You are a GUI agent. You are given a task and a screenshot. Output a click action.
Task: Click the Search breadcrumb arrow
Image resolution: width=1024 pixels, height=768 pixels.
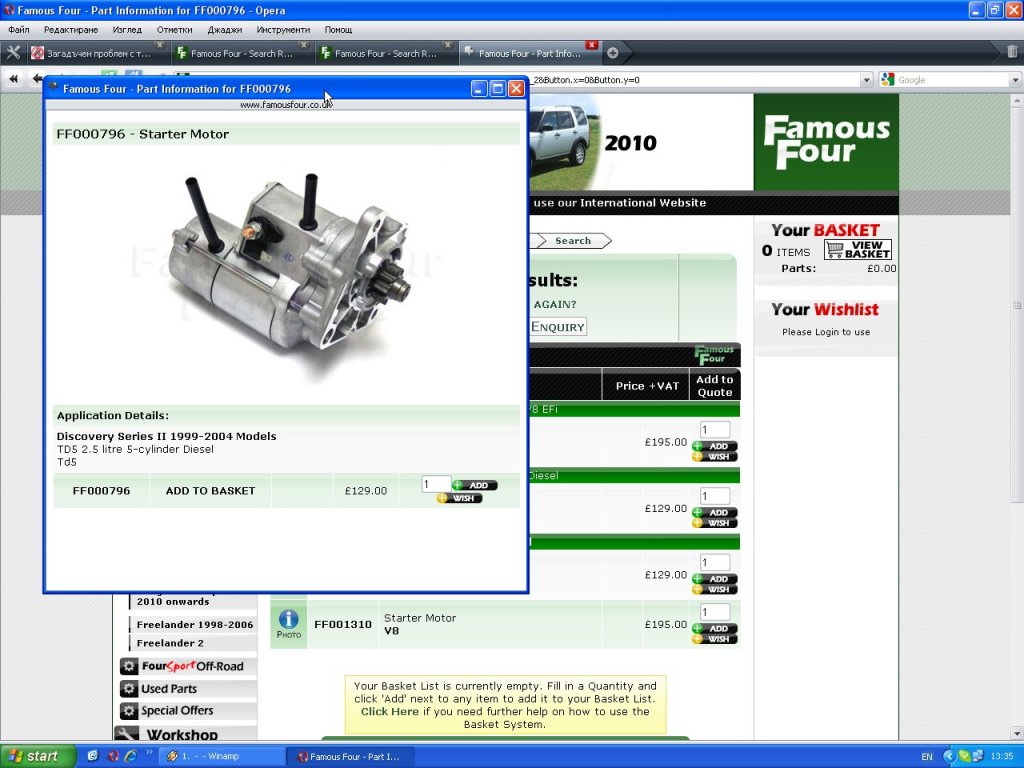point(573,240)
